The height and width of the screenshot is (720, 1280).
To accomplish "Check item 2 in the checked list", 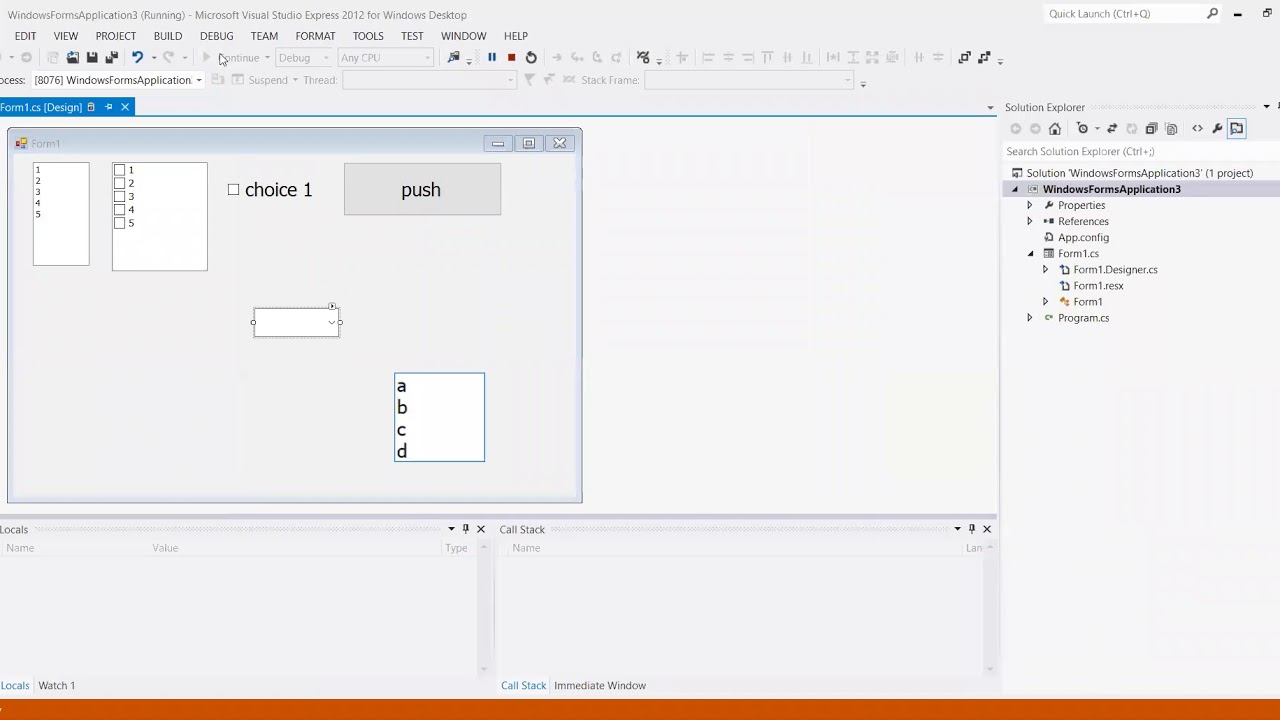I will [x=120, y=184].
